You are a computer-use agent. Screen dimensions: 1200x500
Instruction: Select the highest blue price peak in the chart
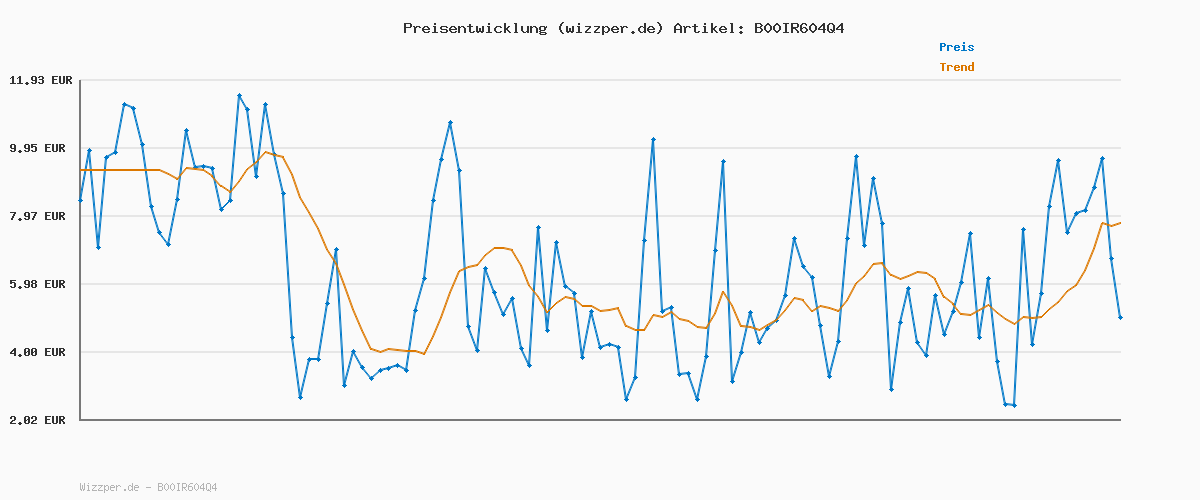tap(239, 96)
